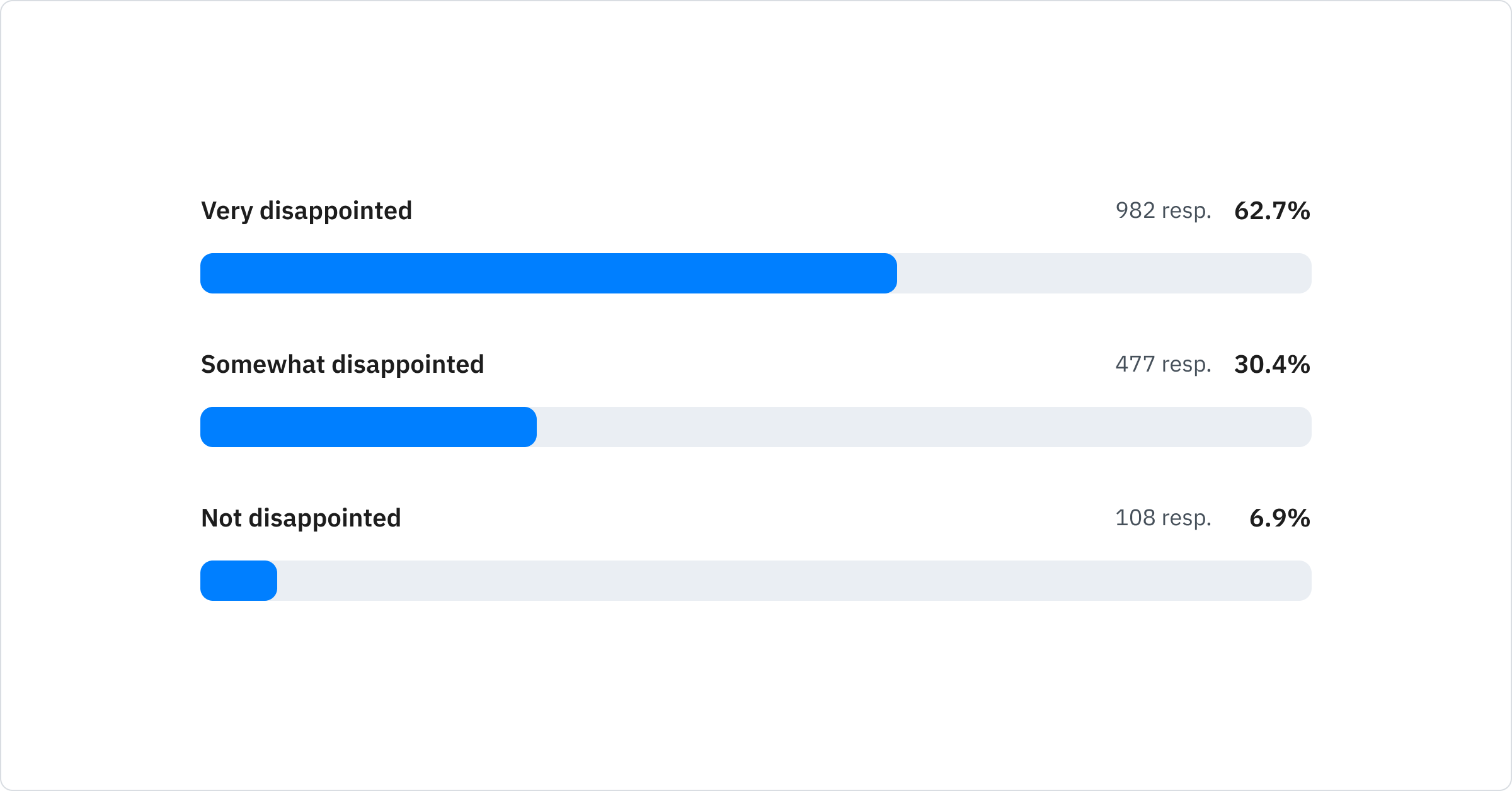This screenshot has height=791, width=1512.
Task: Click the 108 resp. count
Action: coord(1163,518)
